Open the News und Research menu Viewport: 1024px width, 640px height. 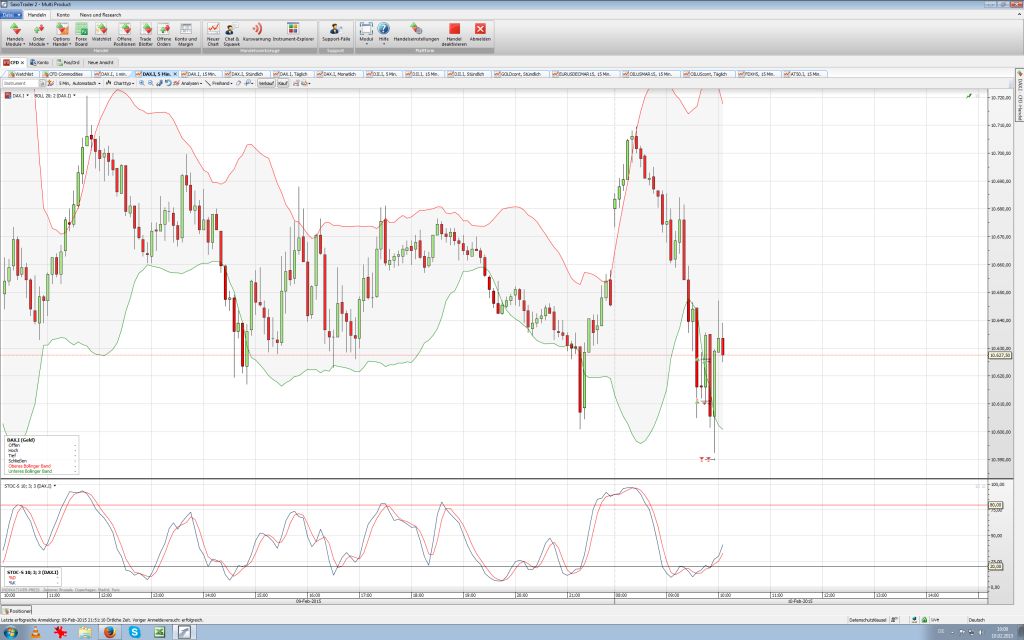[100, 15]
